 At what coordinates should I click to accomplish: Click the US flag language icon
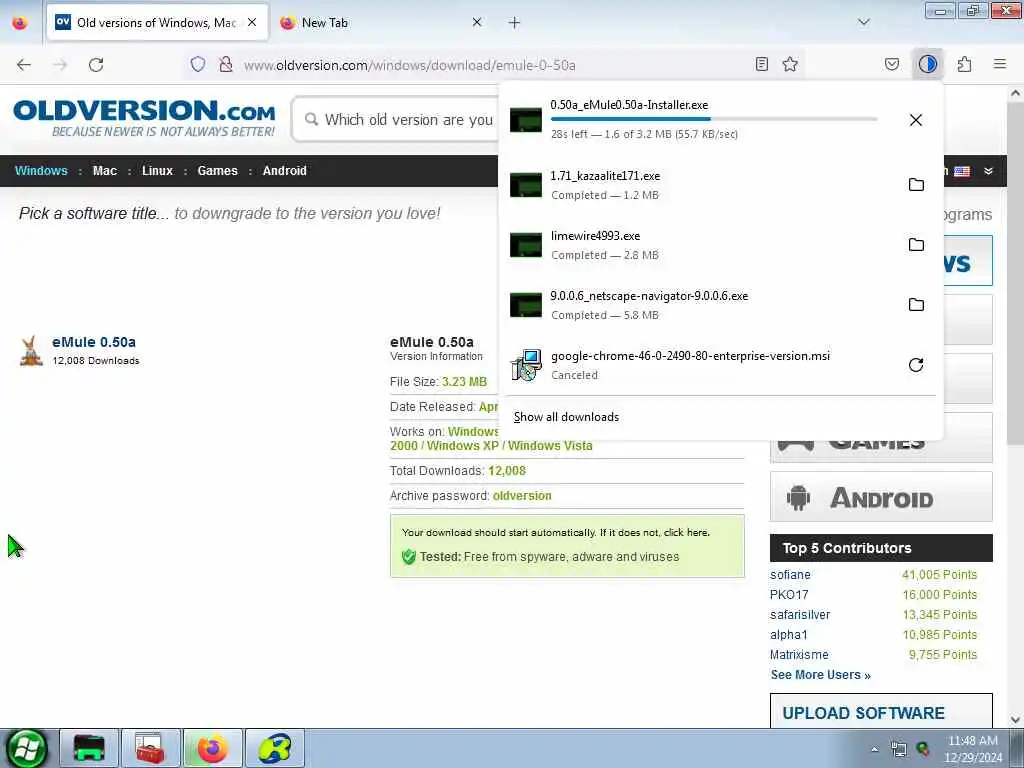click(x=961, y=171)
